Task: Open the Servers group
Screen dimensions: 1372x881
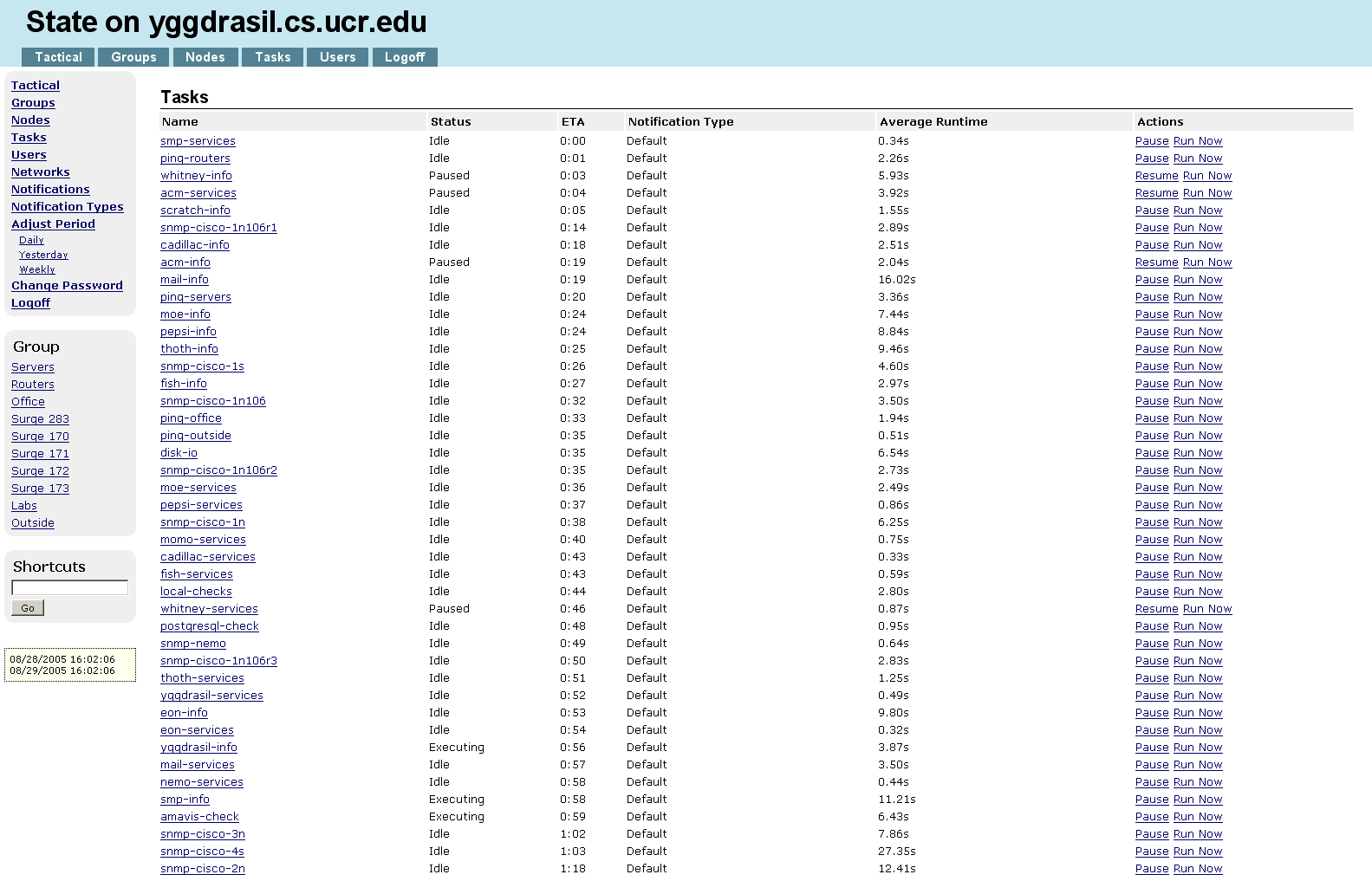Action: [x=33, y=367]
